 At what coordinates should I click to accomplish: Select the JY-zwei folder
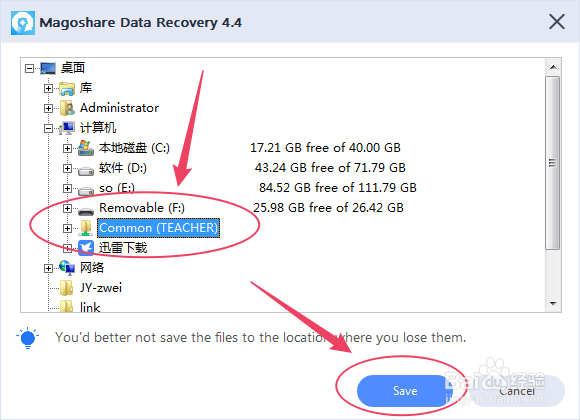(x=101, y=288)
